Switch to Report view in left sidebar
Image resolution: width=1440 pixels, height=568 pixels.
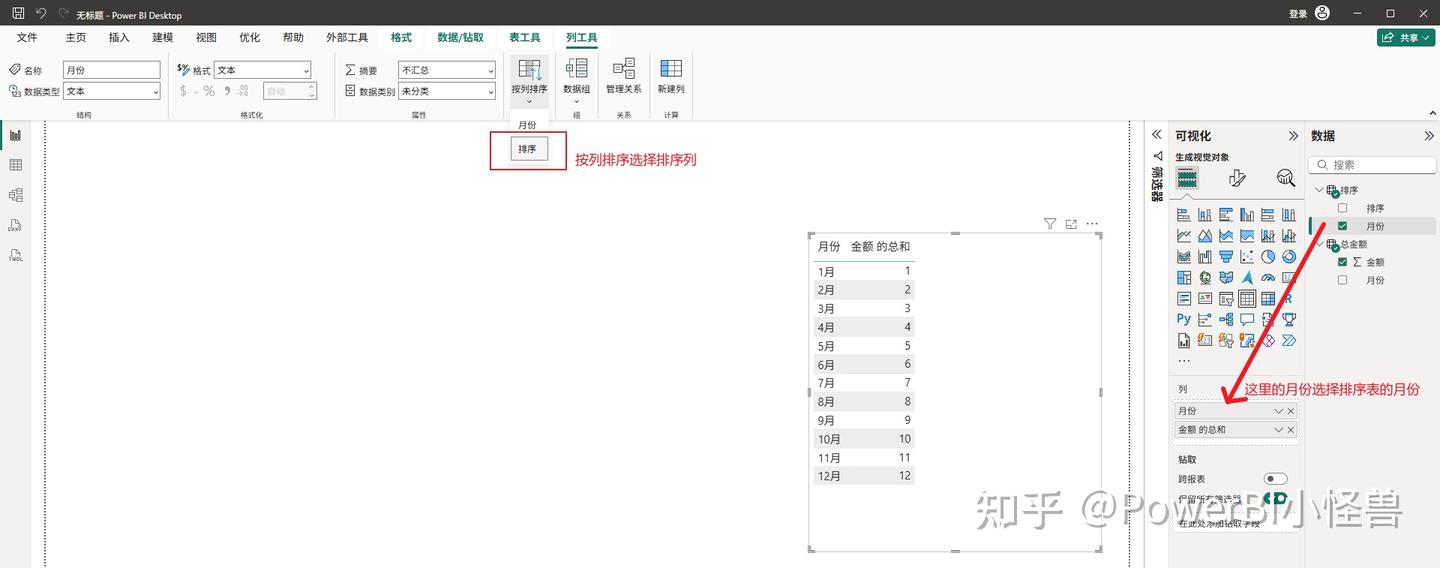point(15,135)
